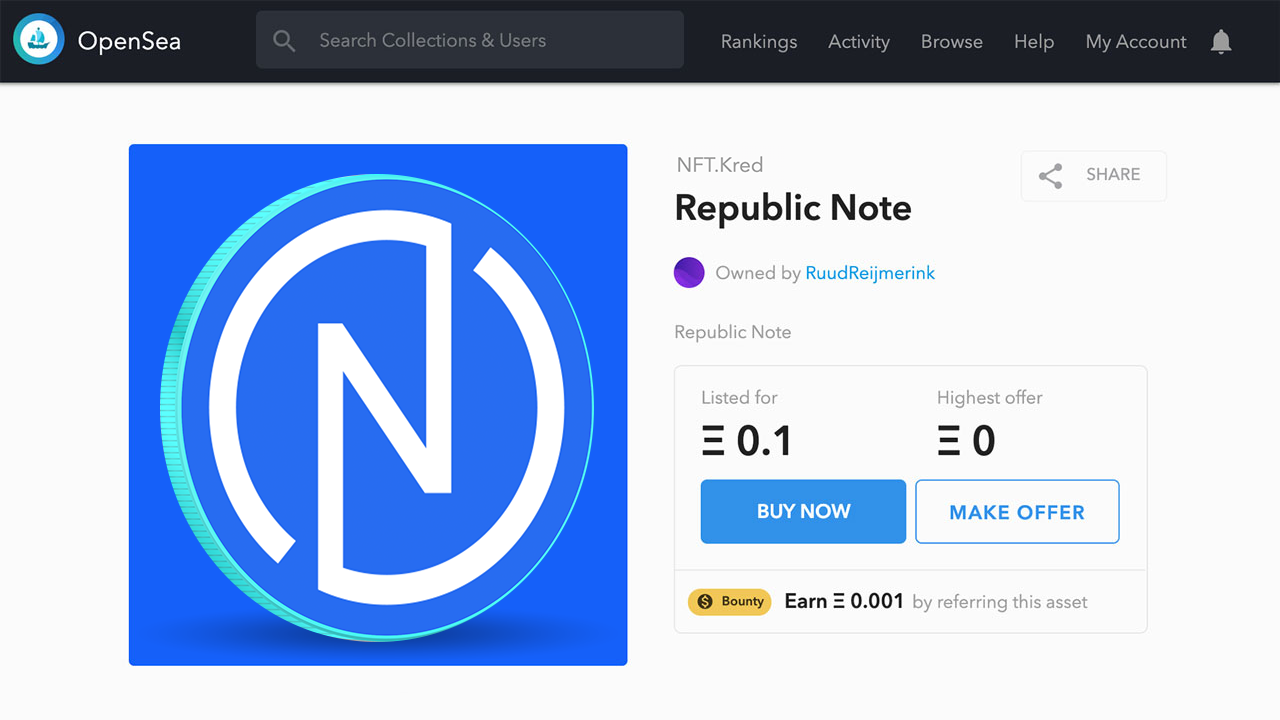Open the Rankings menu item

(759, 41)
